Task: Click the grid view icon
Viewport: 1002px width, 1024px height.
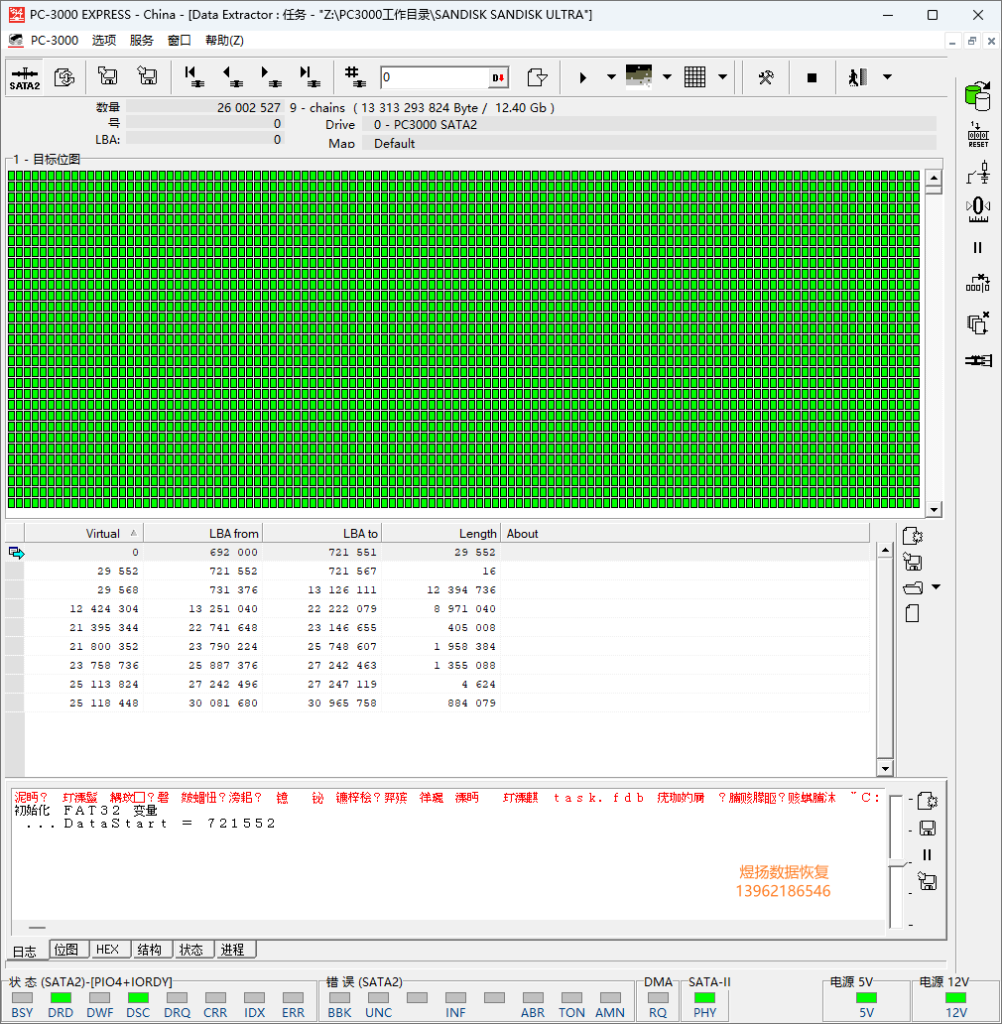Action: click(695, 77)
